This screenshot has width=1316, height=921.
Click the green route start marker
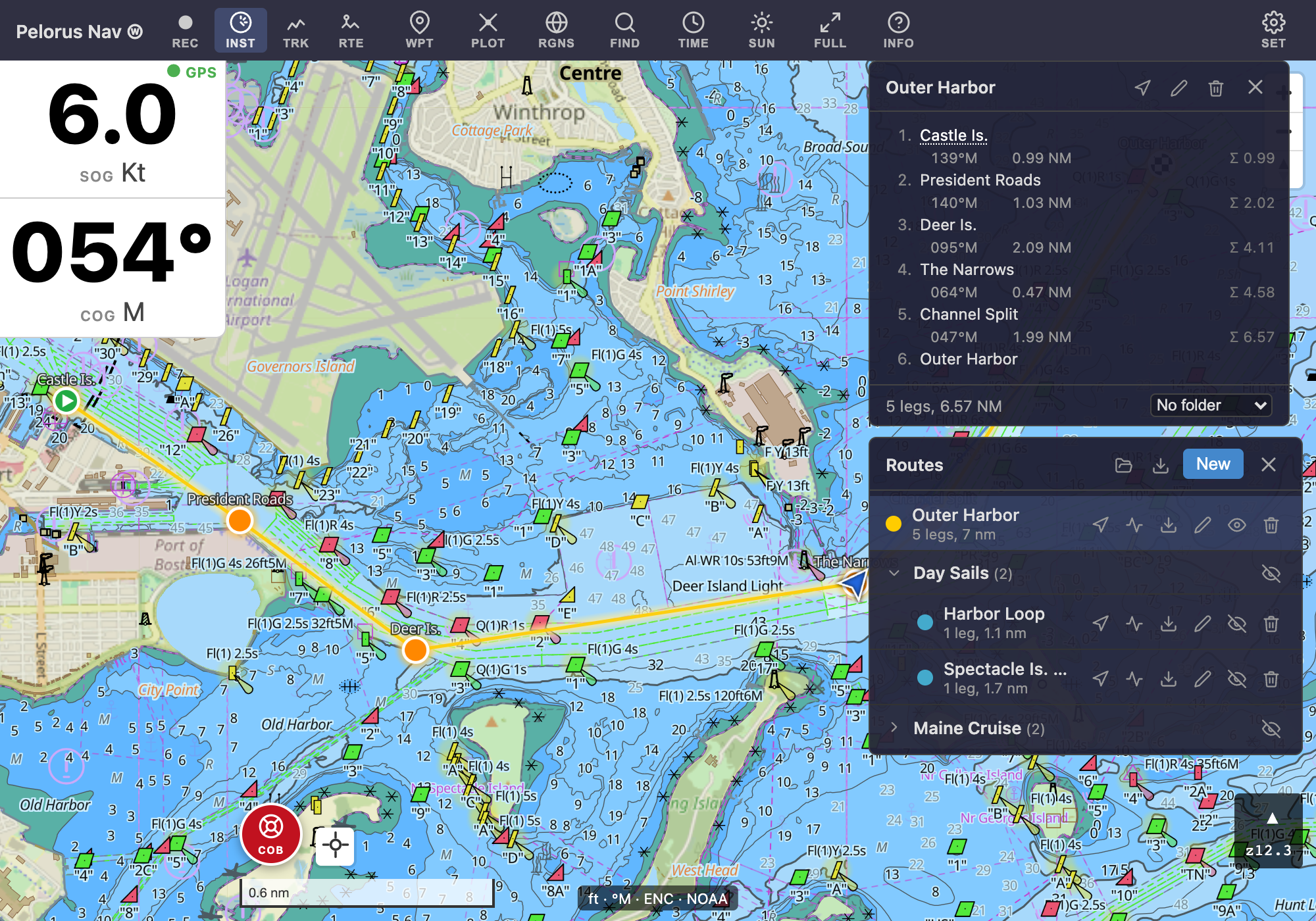click(66, 400)
